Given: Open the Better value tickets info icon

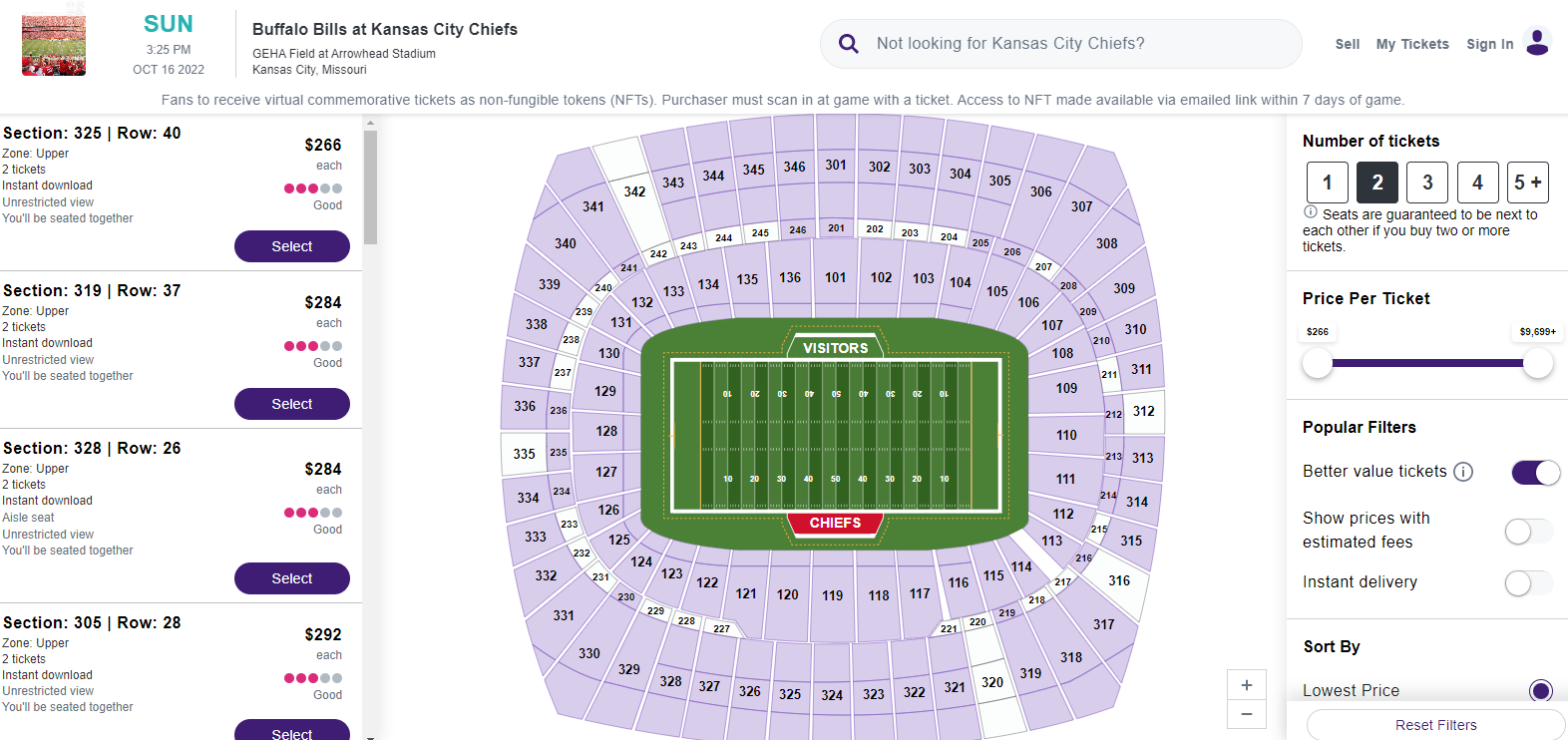Looking at the screenshot, I should tap(1463, 472).
